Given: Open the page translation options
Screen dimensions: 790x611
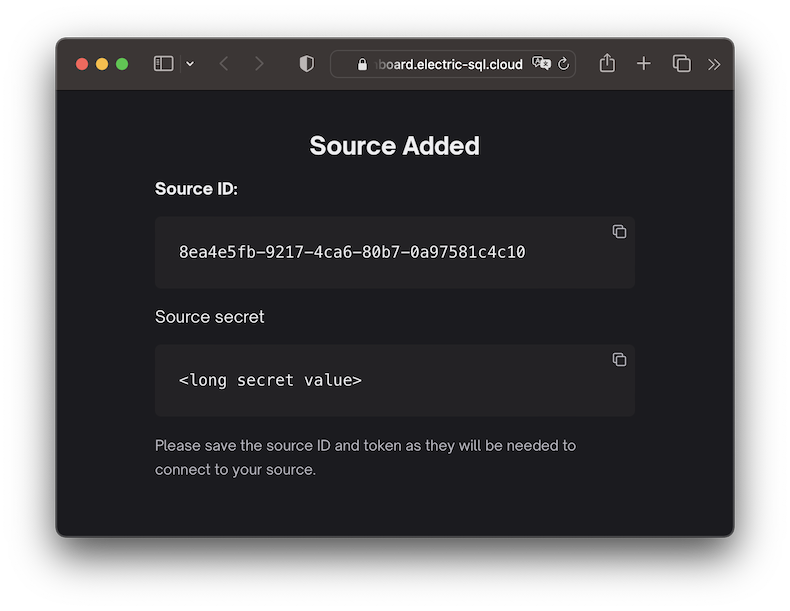Looking at the screenshot, I should (541, 63).
